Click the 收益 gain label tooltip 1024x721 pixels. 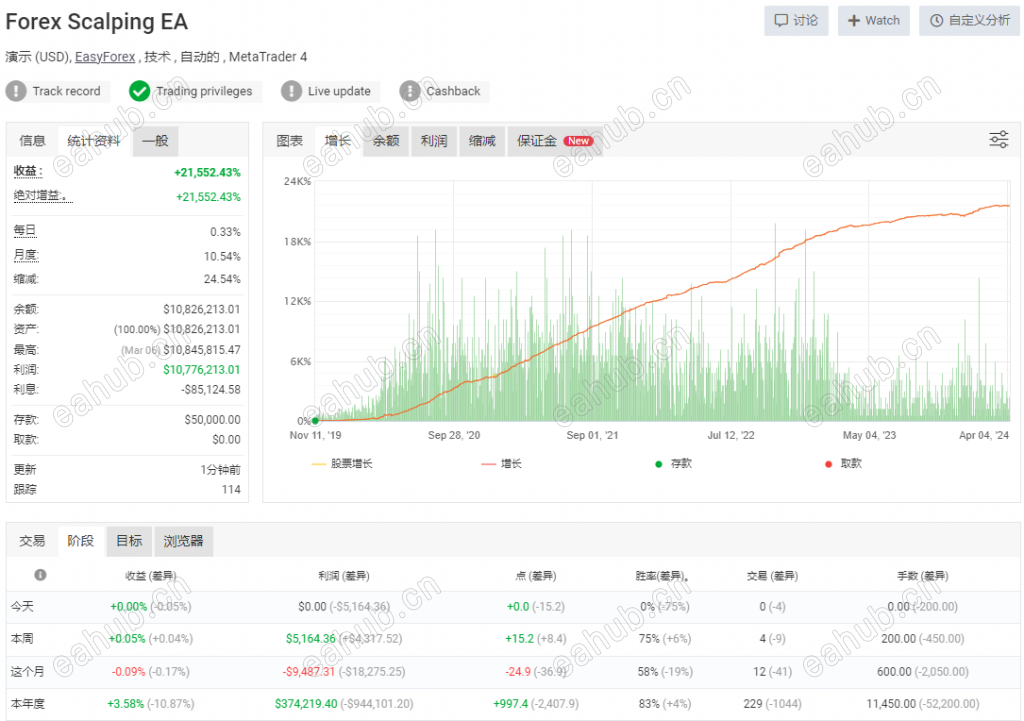(28, 172)
